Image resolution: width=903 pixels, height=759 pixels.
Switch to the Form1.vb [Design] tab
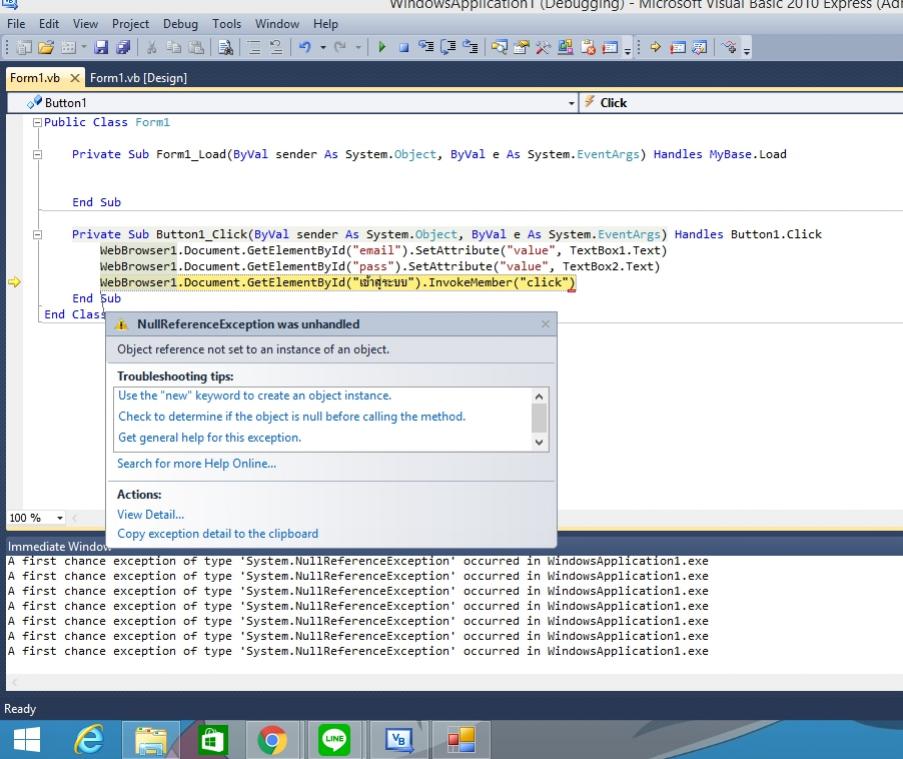(x=139, y=78)
